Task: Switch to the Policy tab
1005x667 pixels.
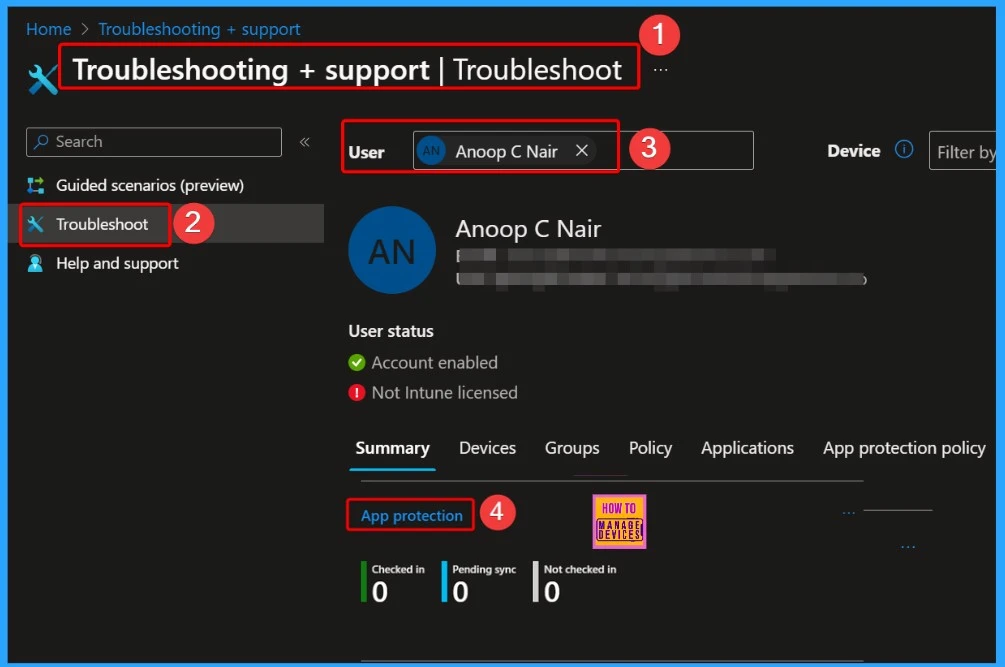Action: click(650, 448)
